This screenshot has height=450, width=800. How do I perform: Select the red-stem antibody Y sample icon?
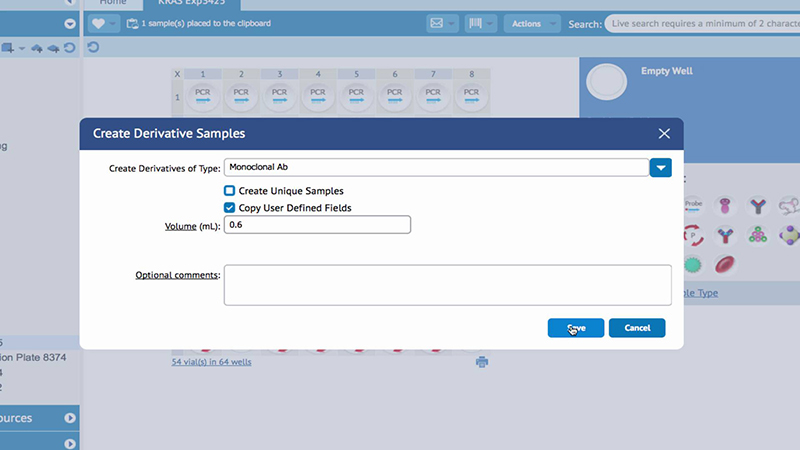pyautogui.click(x=725, y=235)
